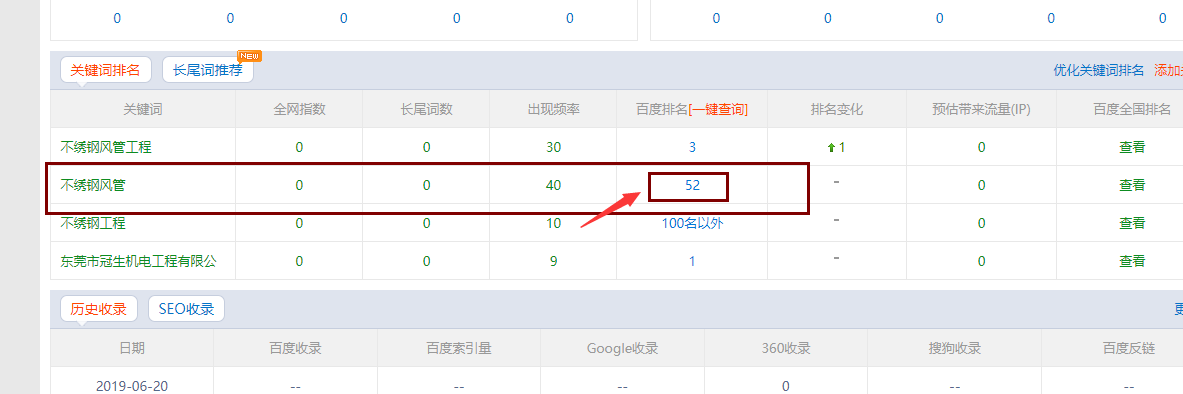Viewport: 1183px width, 394px height.
Task: Click the 出现频率 column header
Action: point(554,109)
